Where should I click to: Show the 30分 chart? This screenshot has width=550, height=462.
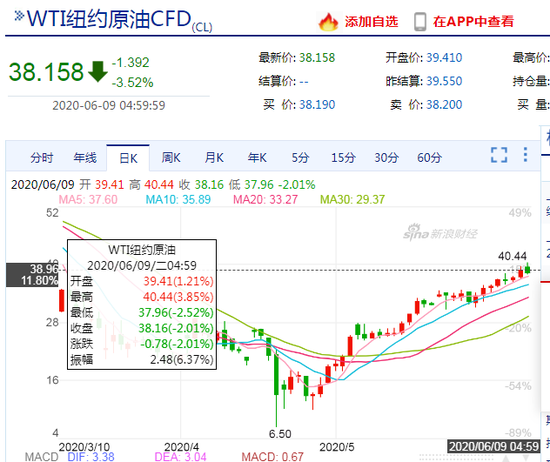387,158
